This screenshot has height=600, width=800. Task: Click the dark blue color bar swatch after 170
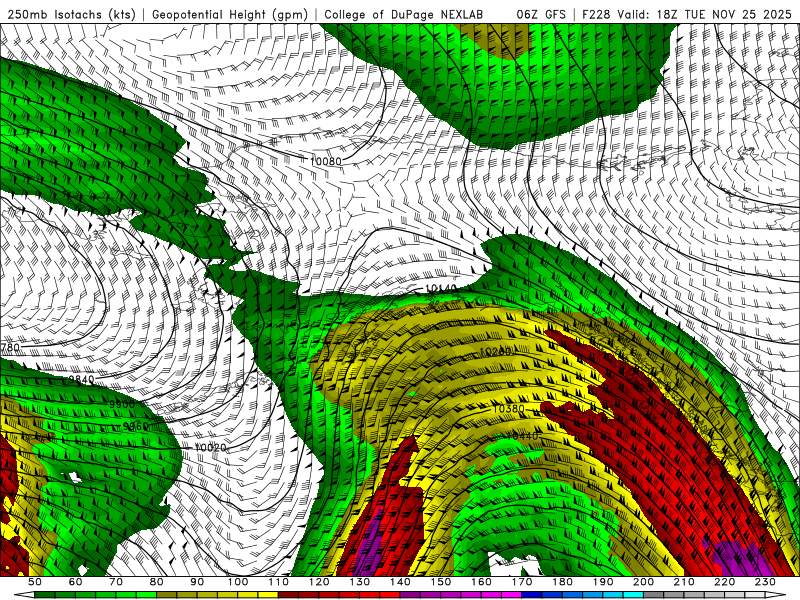532,595
